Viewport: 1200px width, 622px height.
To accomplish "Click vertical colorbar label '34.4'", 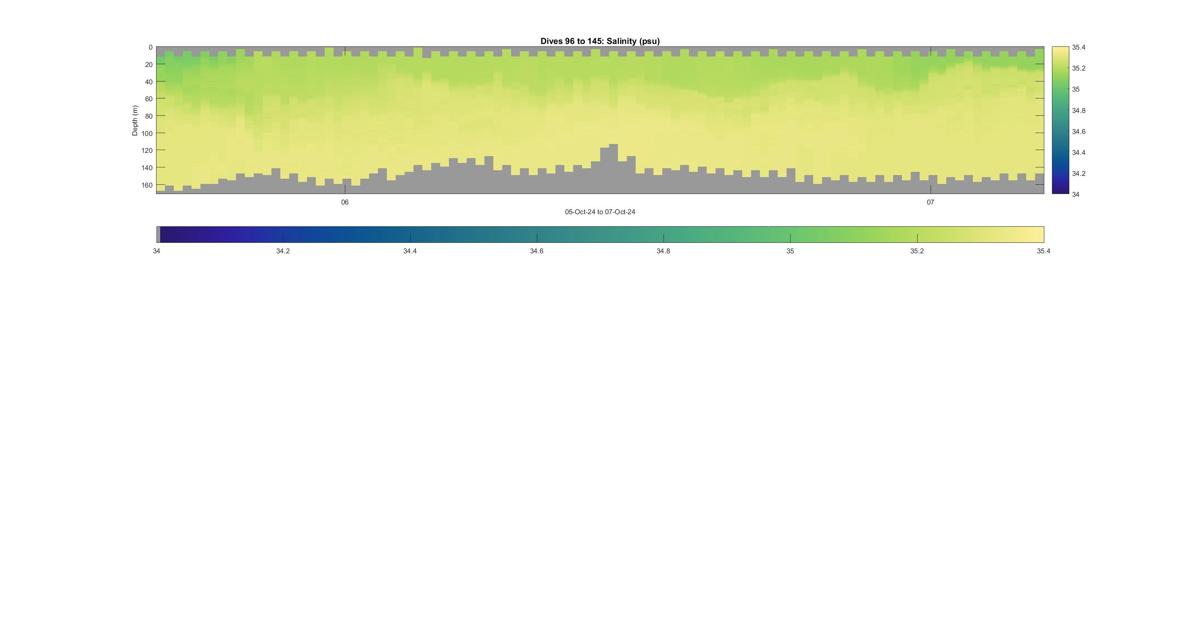I will [1079, 152].
